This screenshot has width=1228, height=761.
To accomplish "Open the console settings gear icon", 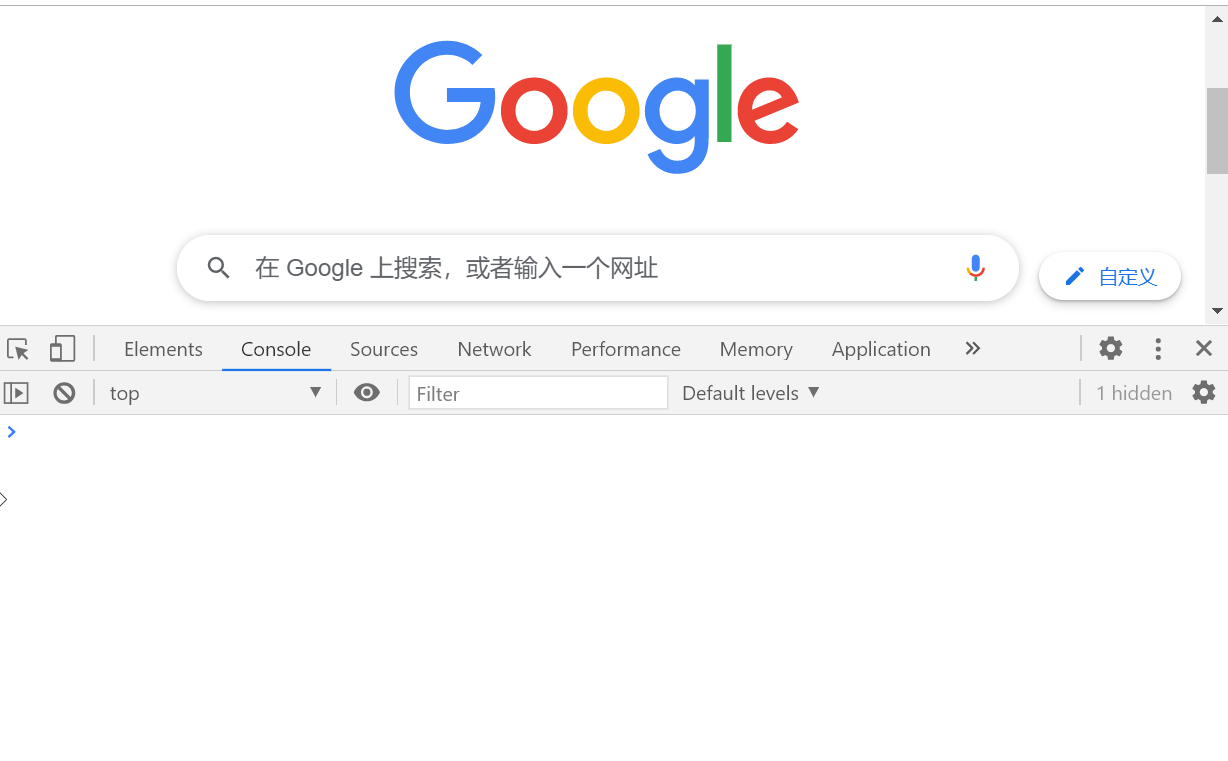I will 1204,392.
